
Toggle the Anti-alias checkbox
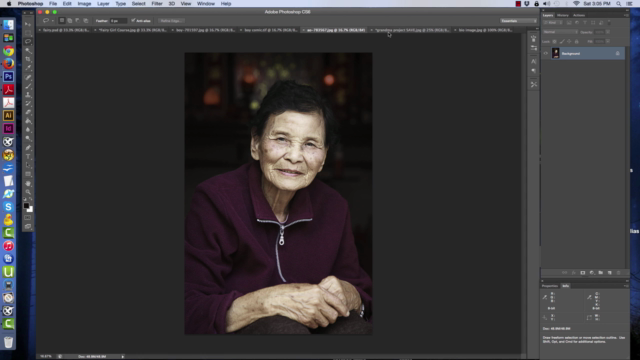133,20
